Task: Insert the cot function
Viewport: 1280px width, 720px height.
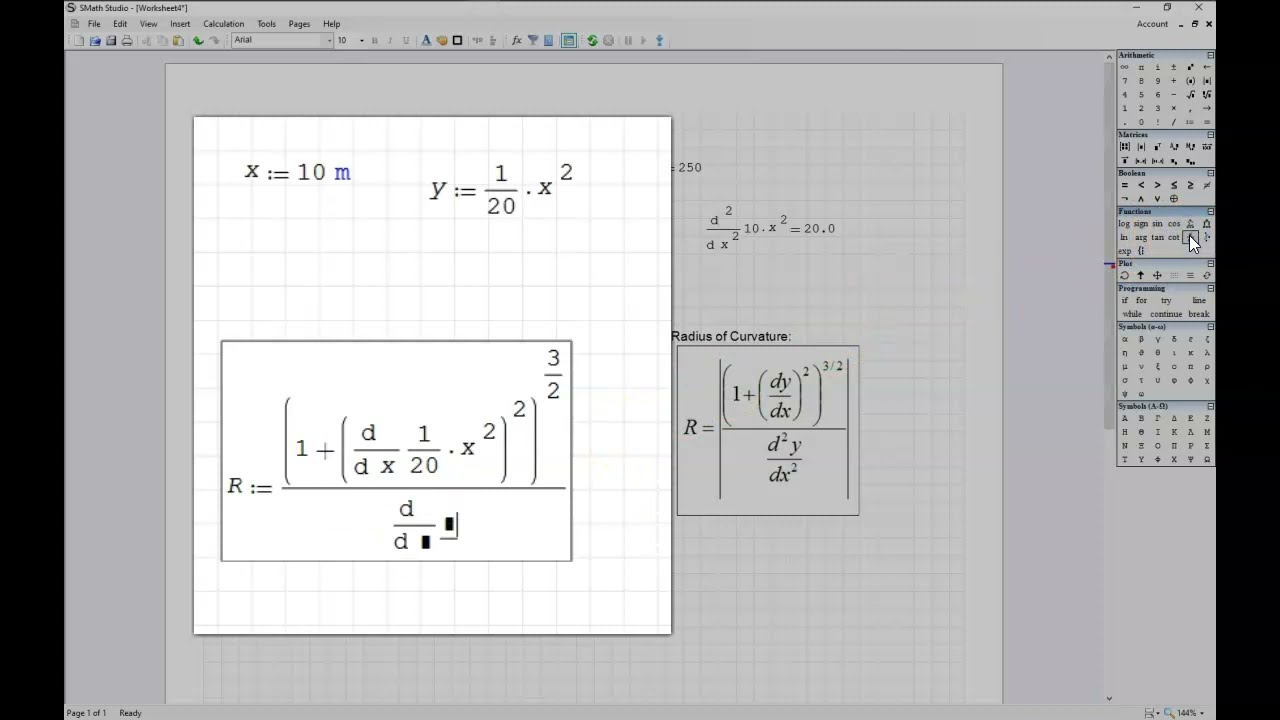Action: (x=1173, y=237)
